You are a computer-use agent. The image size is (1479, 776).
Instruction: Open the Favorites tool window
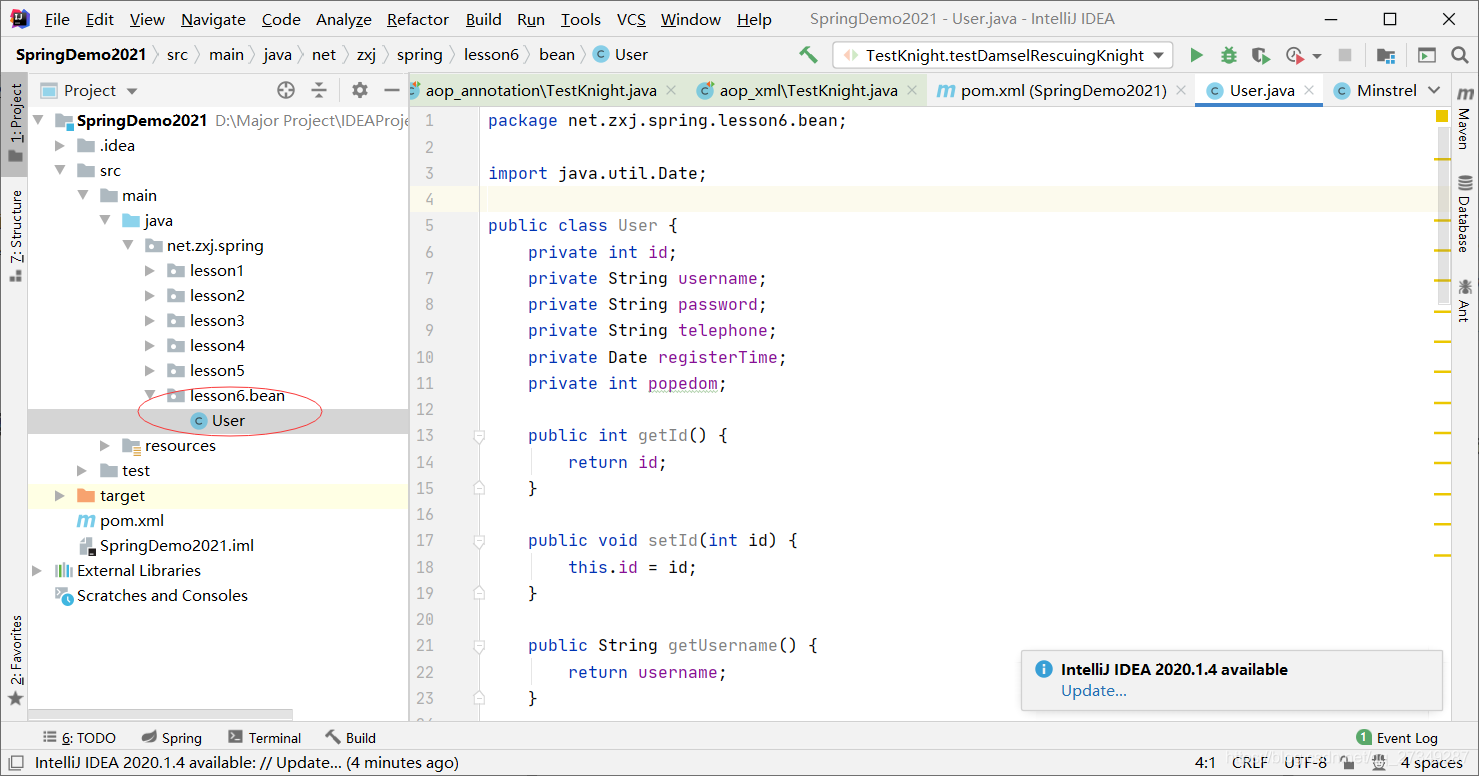coord(15,660)
